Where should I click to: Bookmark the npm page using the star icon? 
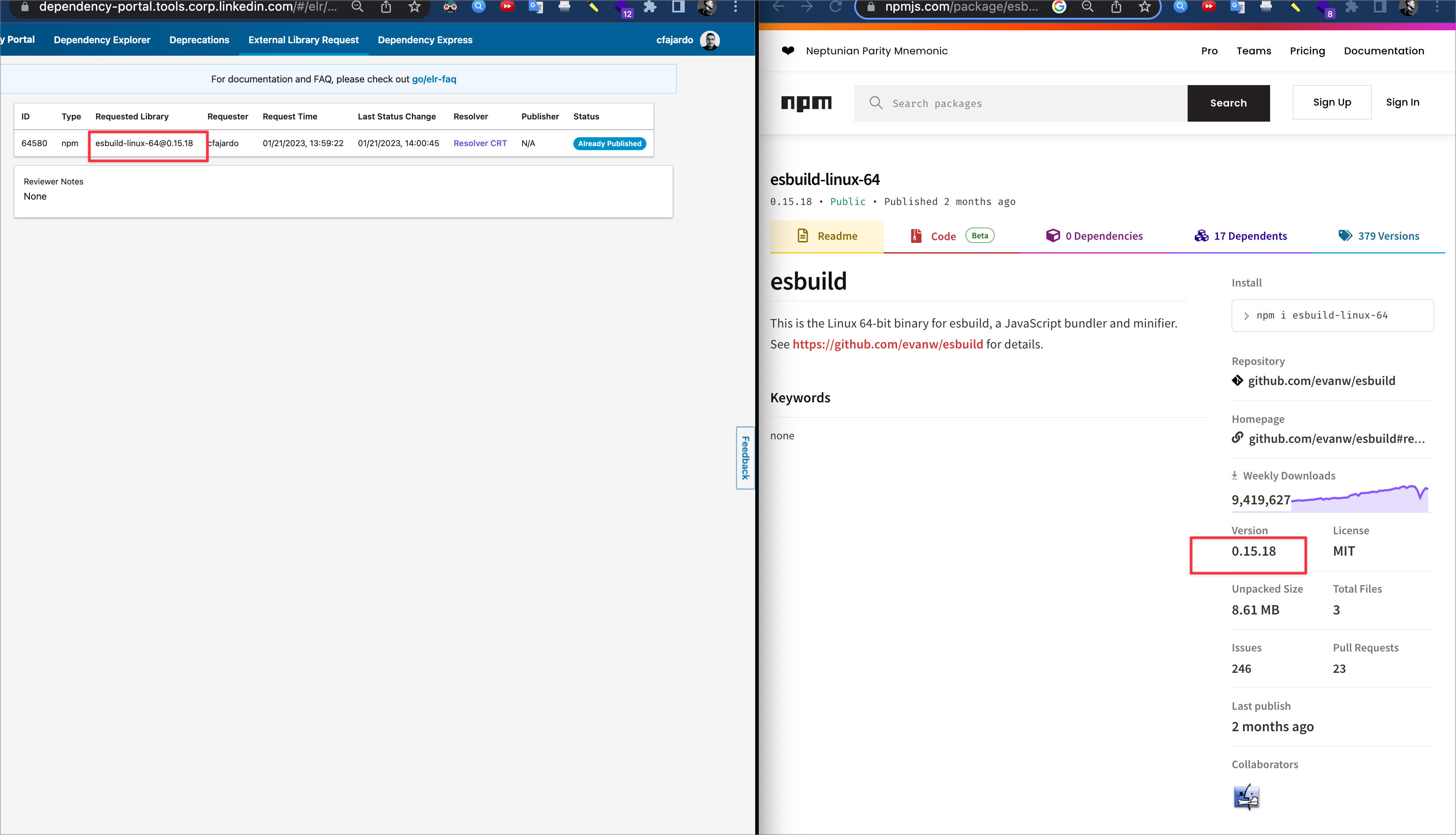pyautogui.click(x=1144, y=7)
